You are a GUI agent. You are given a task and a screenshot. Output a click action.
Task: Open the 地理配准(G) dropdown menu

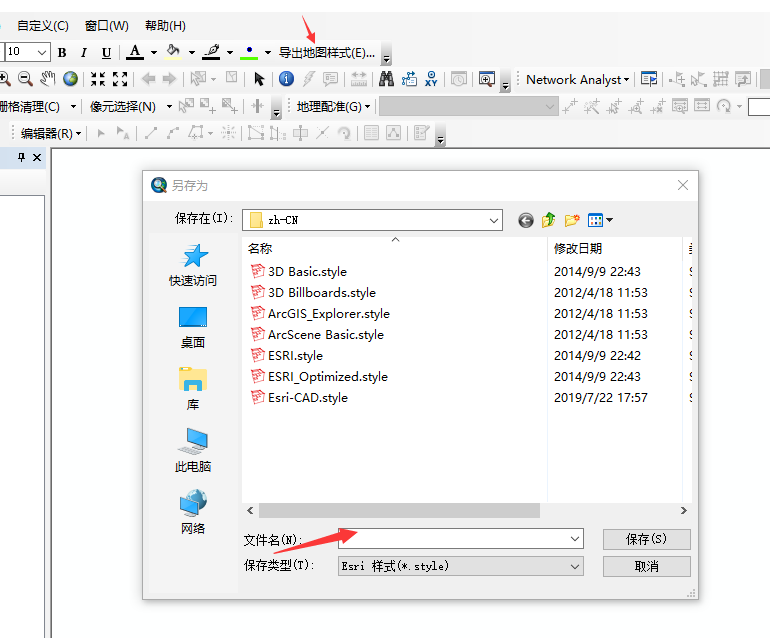(x=333, y=106)
